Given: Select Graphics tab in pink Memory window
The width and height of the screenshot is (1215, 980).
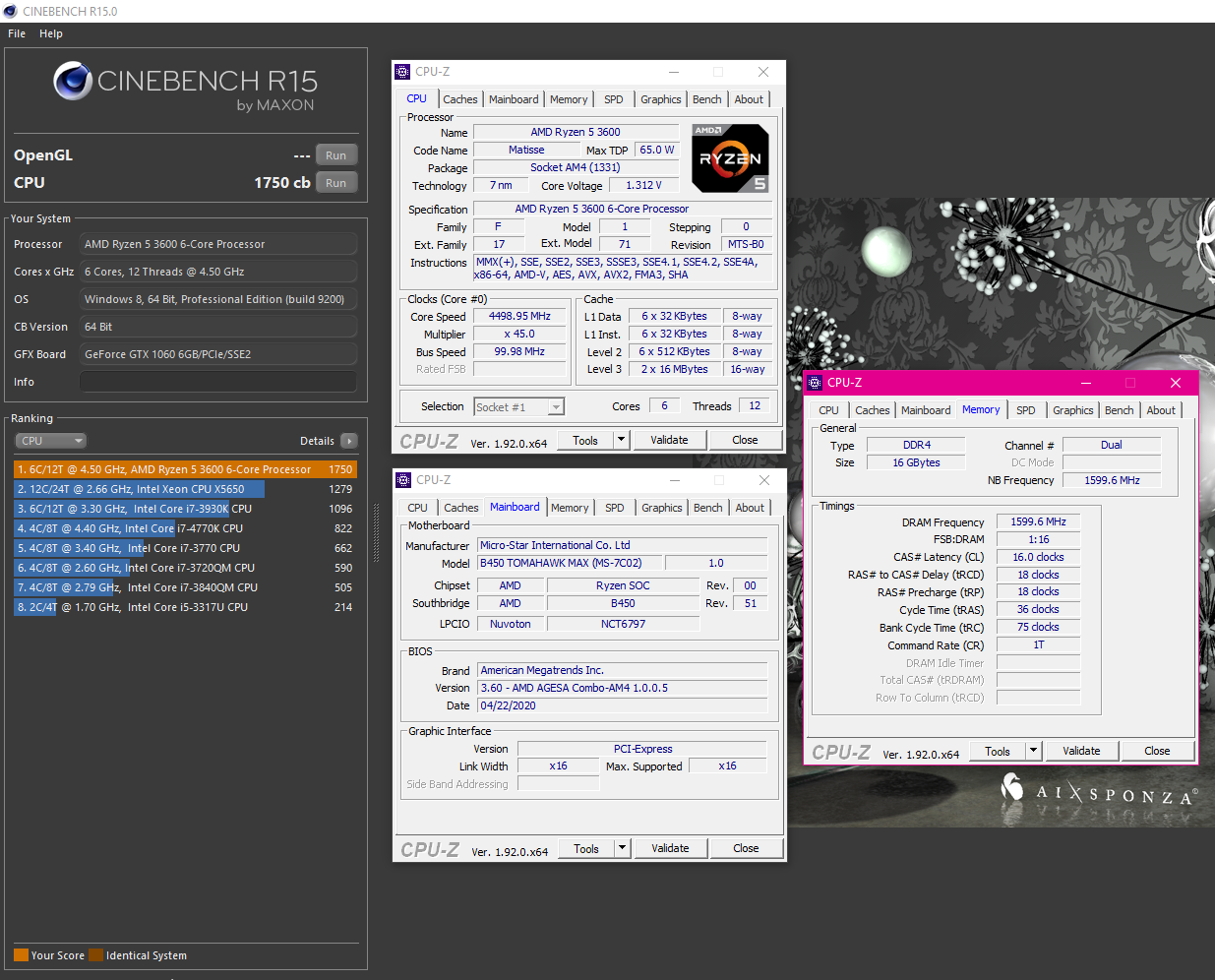Looking at the screenshot, I should 1072,410.
